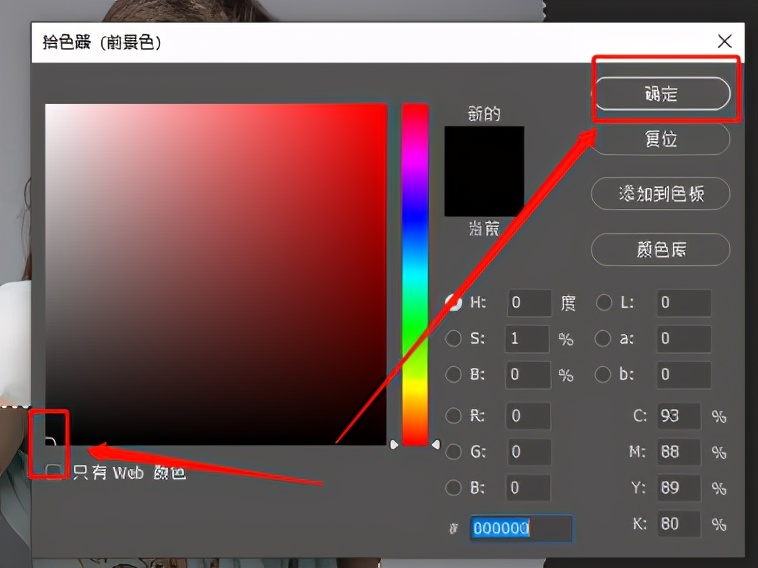Click the Y yellow percent field
Screen dimensions: 758x568
(679, 488)
